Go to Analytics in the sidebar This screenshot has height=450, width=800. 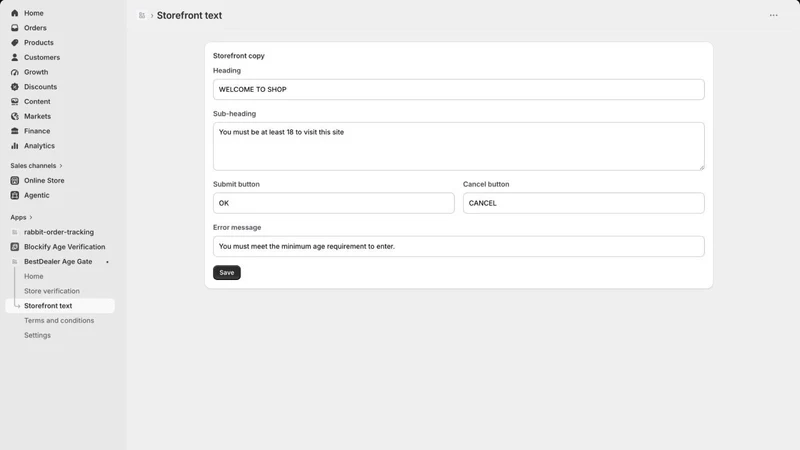[39, 146]
